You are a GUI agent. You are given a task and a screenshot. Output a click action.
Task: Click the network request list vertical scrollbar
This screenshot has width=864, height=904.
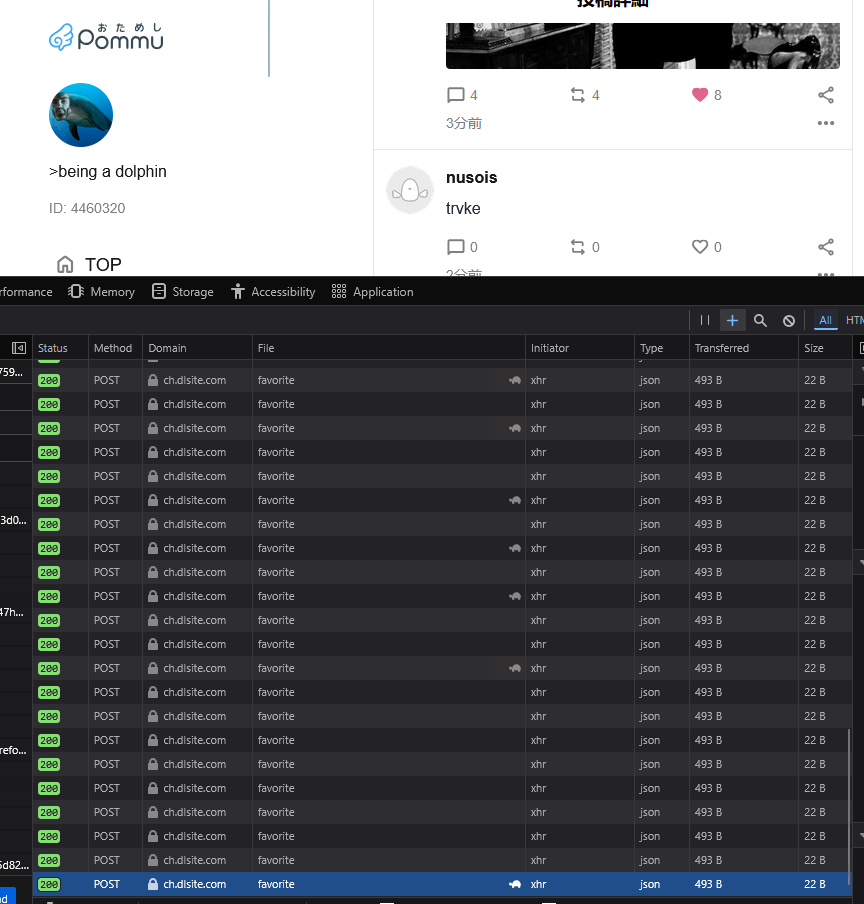(849, 800)
